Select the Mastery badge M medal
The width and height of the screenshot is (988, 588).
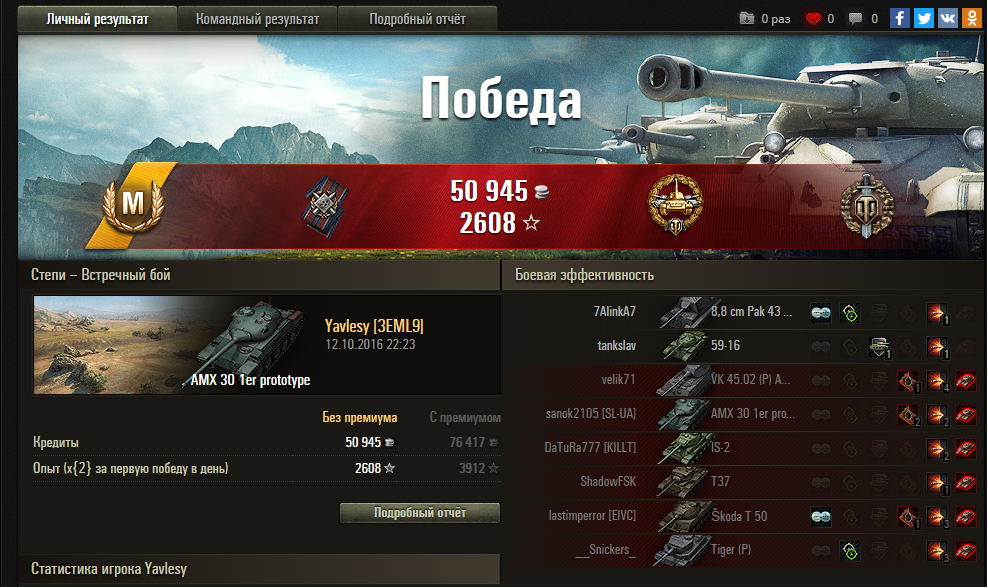pyautogui.click(x=133, y=204)
